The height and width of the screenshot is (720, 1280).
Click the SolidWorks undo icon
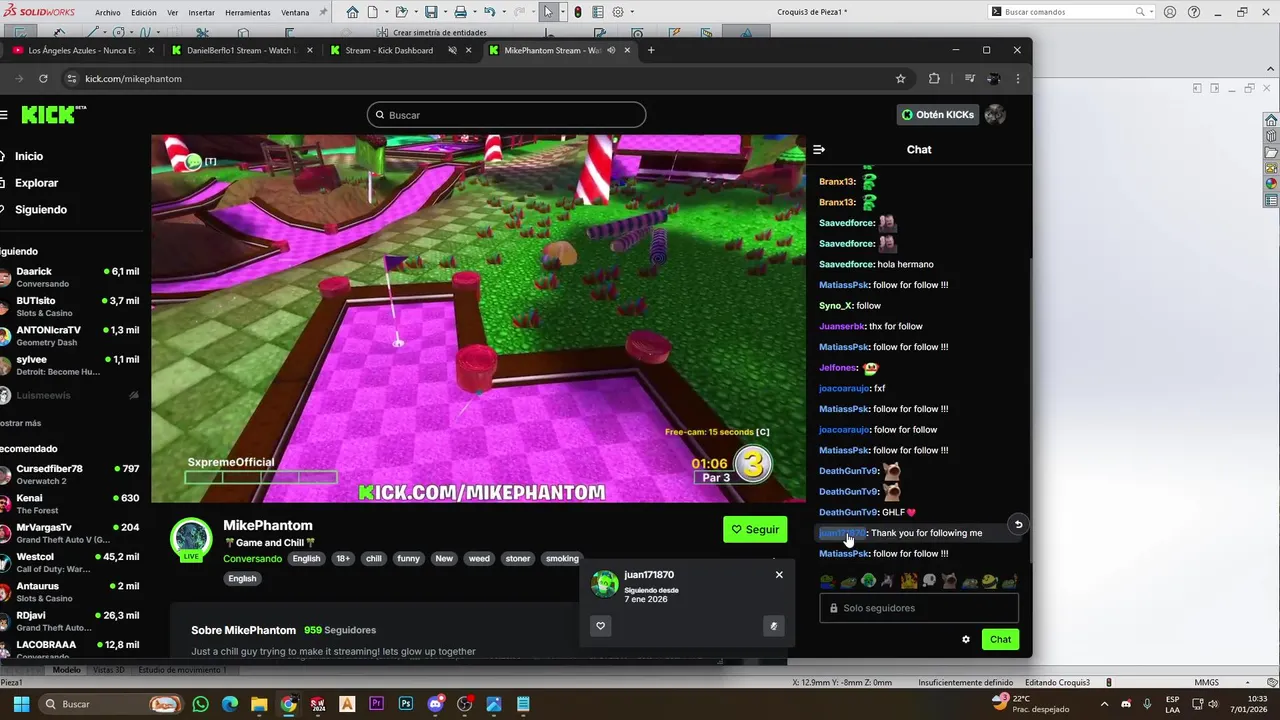490,12
